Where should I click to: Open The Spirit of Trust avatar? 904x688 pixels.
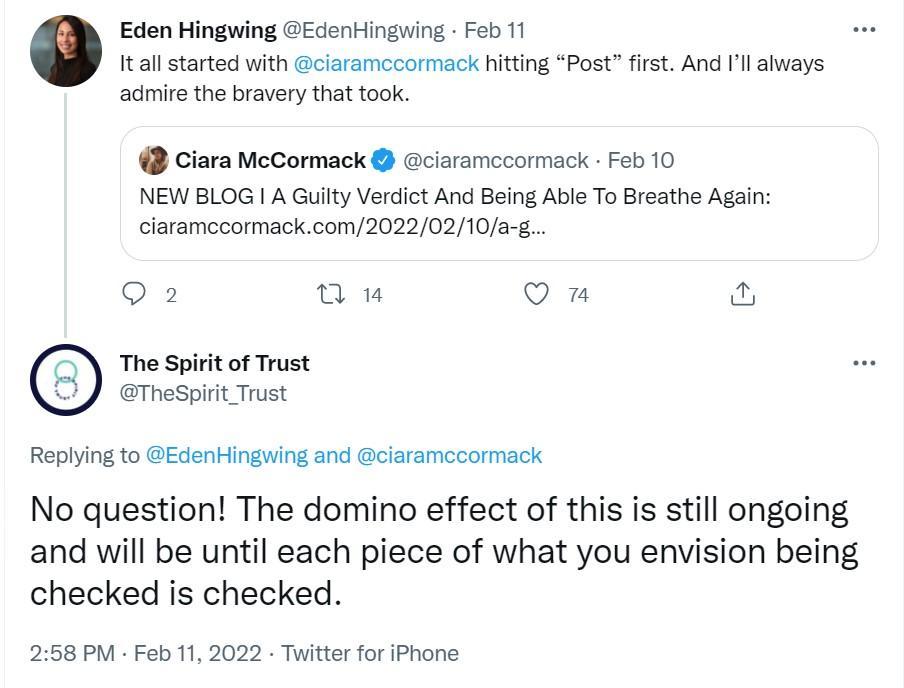(65, 379)
